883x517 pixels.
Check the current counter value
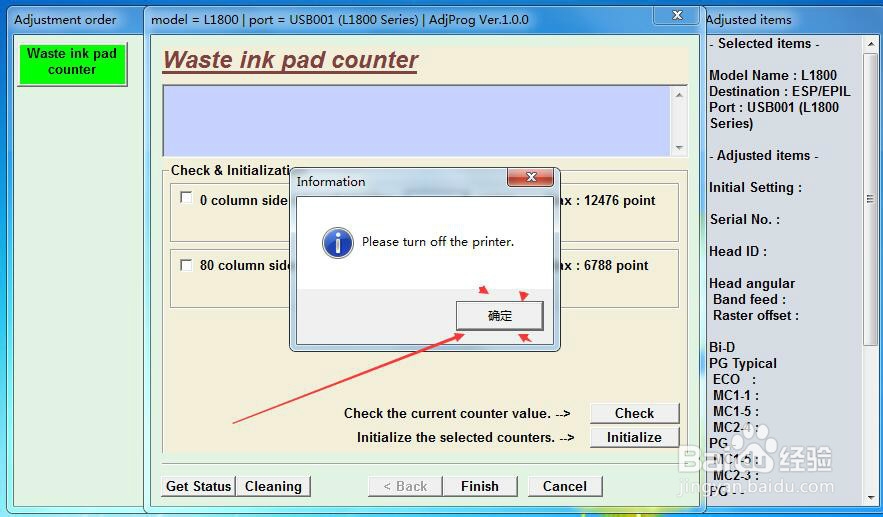(x=635, y=413)
